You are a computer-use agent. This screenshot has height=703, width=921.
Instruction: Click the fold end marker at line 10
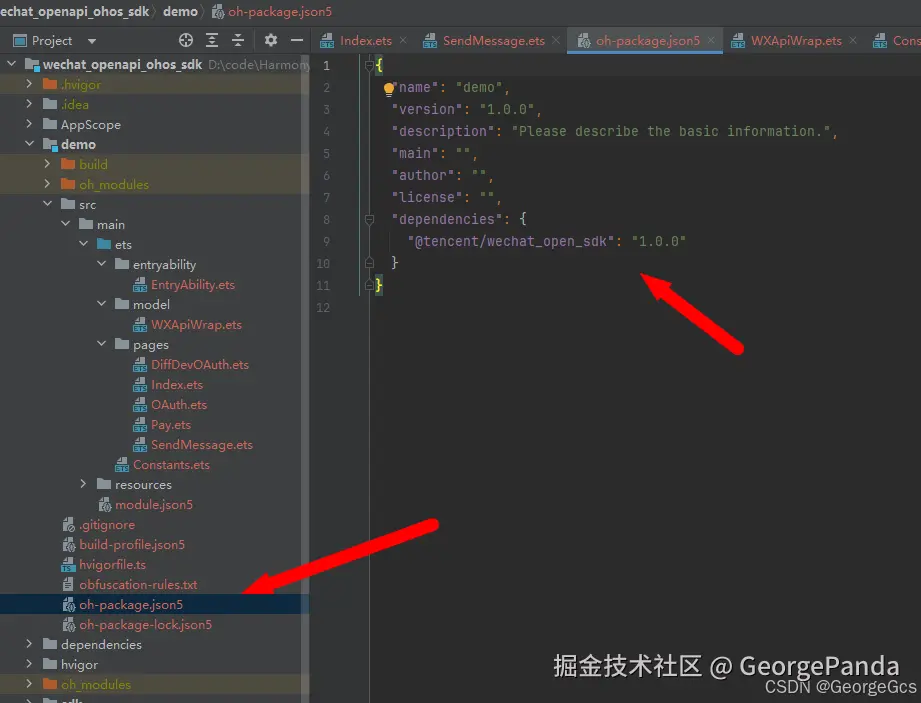(369, 263)
